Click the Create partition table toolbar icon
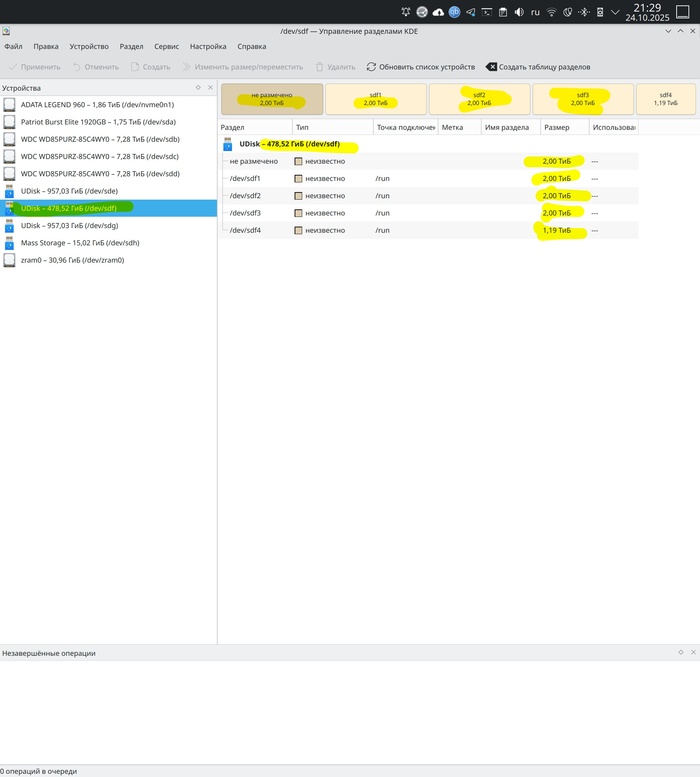The width and height of the screenshot is (700, 777). tap(491, 67)
